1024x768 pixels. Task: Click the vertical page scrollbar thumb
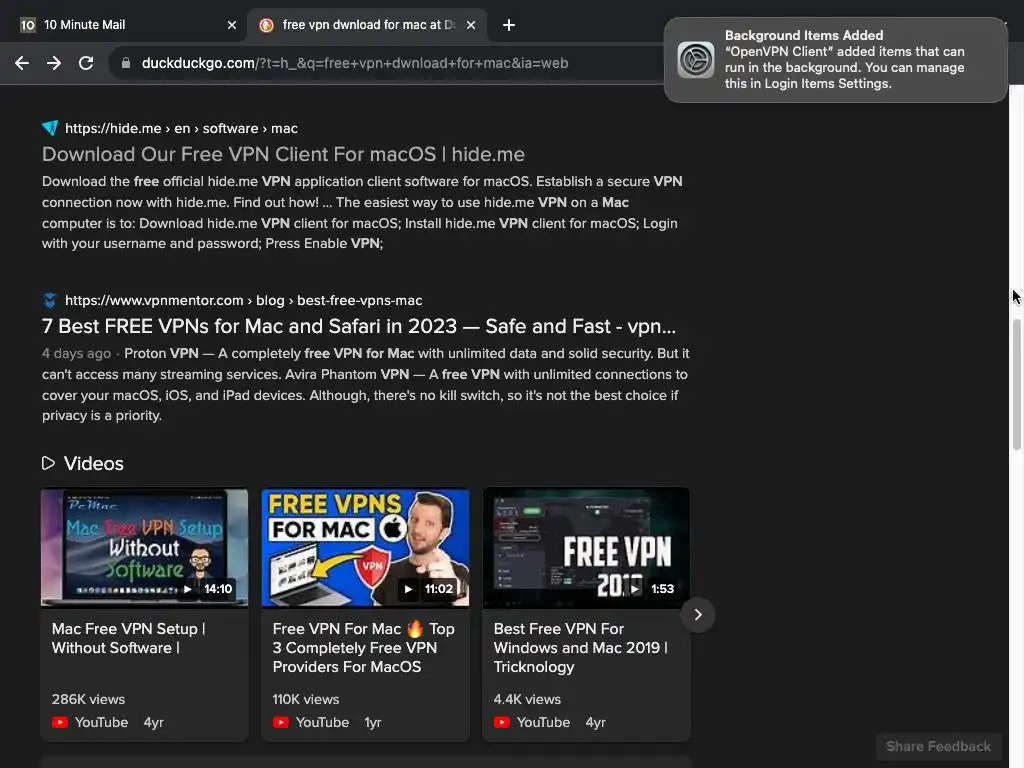[x=1016, y=385]
